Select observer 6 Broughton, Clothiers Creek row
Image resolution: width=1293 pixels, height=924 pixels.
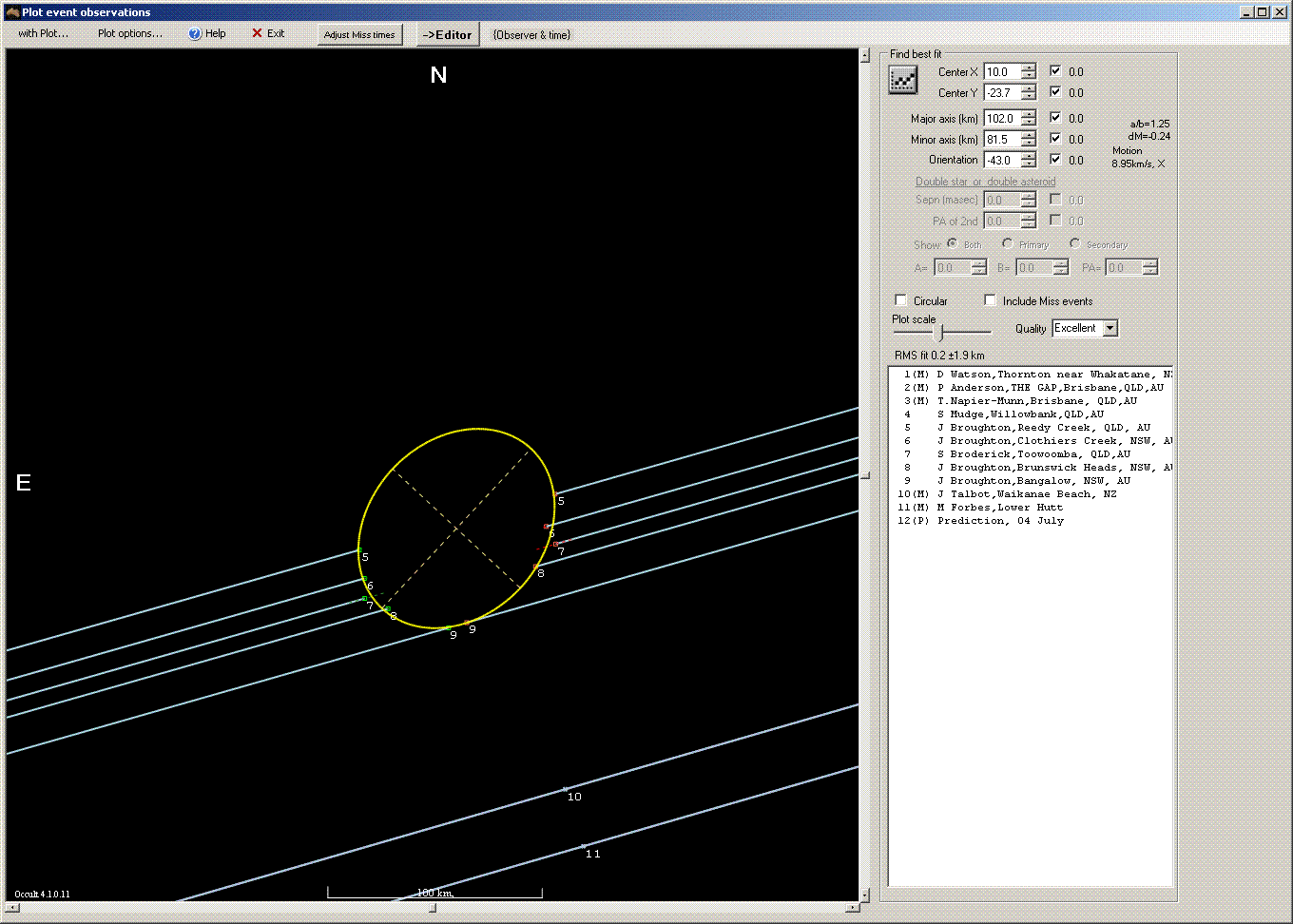1031,441
